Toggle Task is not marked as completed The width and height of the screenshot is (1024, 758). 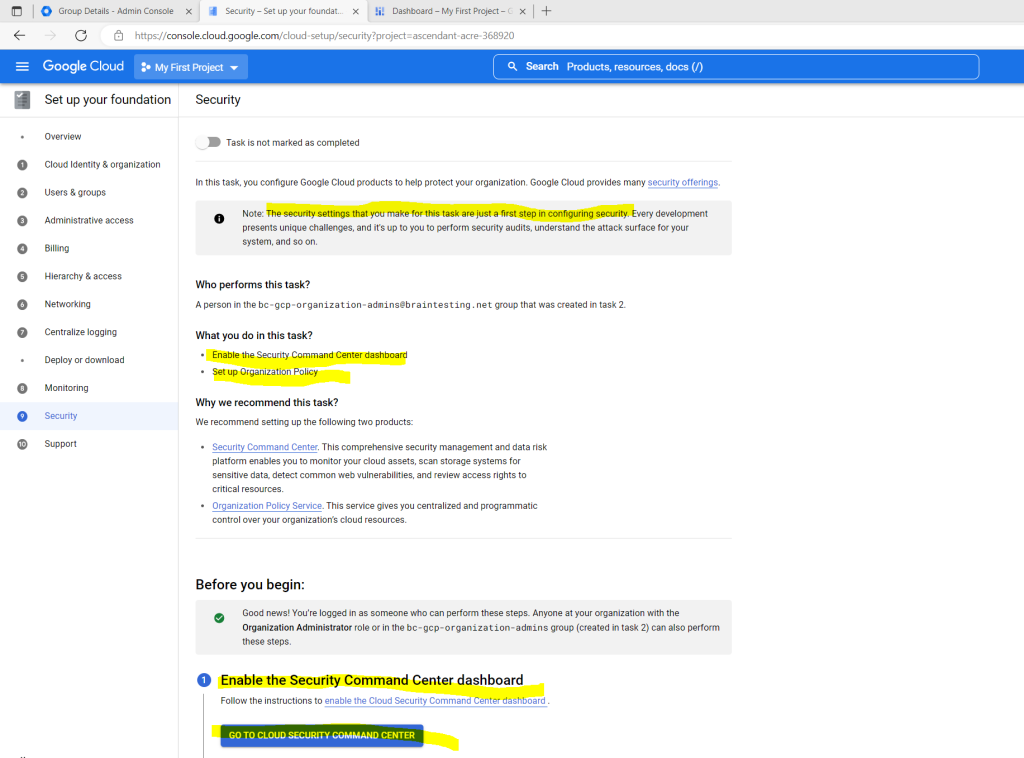[208, 142]
